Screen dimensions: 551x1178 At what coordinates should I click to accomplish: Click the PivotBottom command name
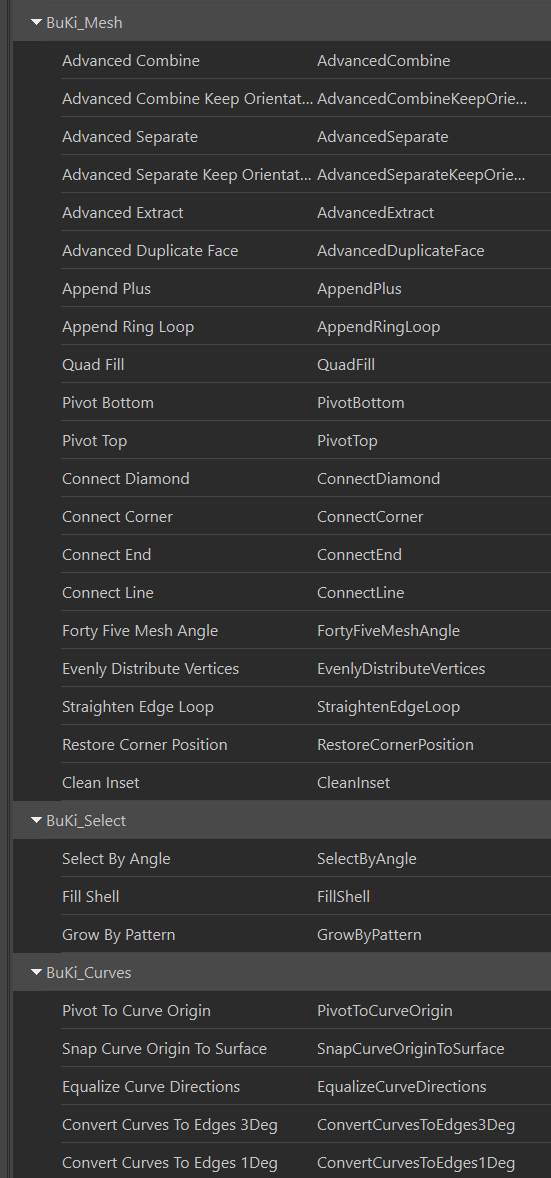point(361,403)
